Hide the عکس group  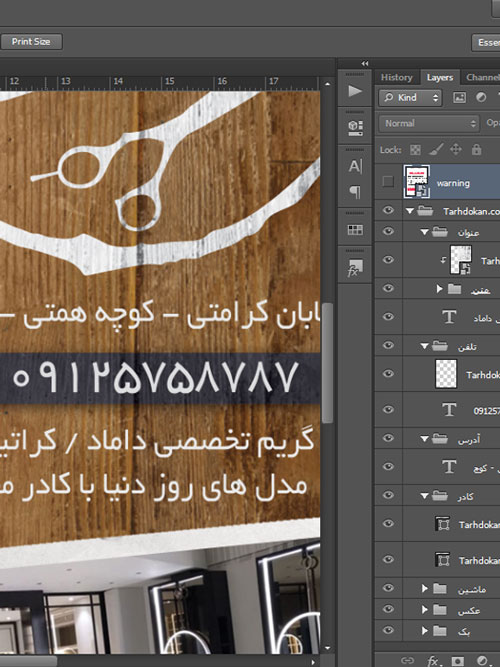point(388,609)
